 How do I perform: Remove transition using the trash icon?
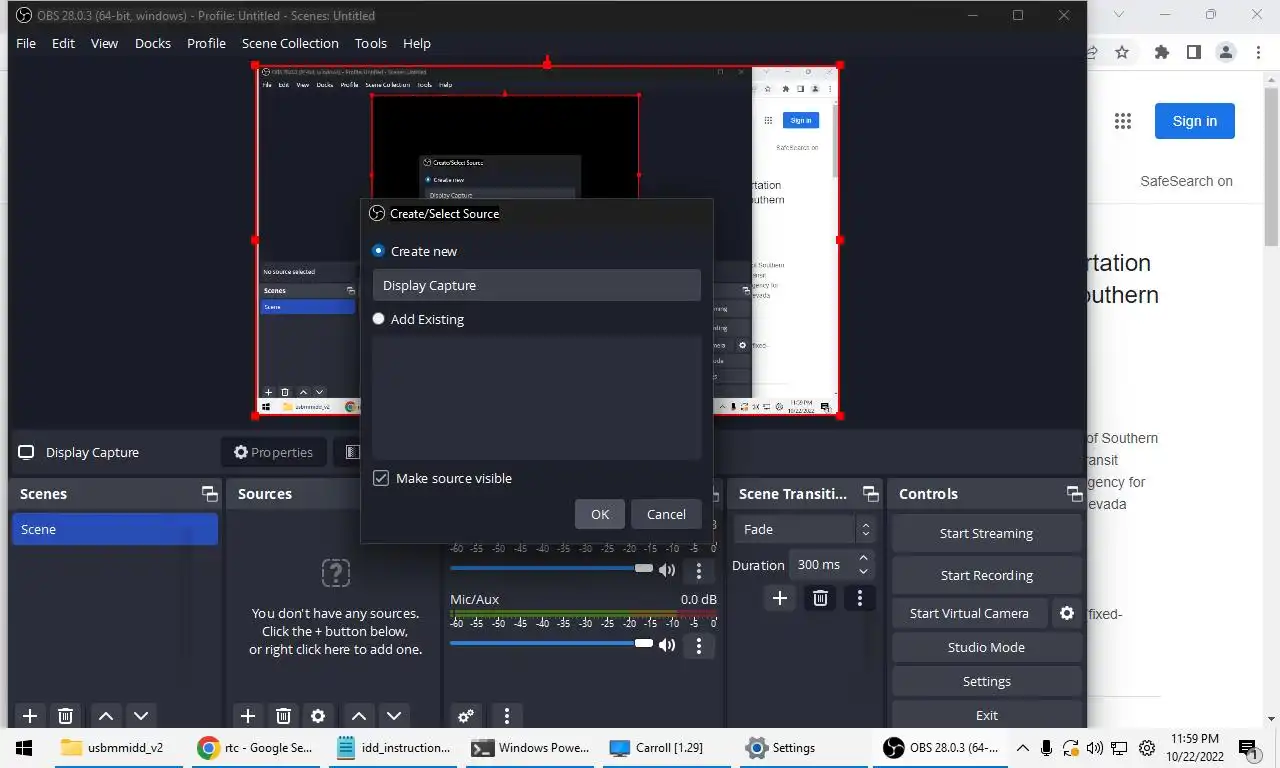(820, 598)
